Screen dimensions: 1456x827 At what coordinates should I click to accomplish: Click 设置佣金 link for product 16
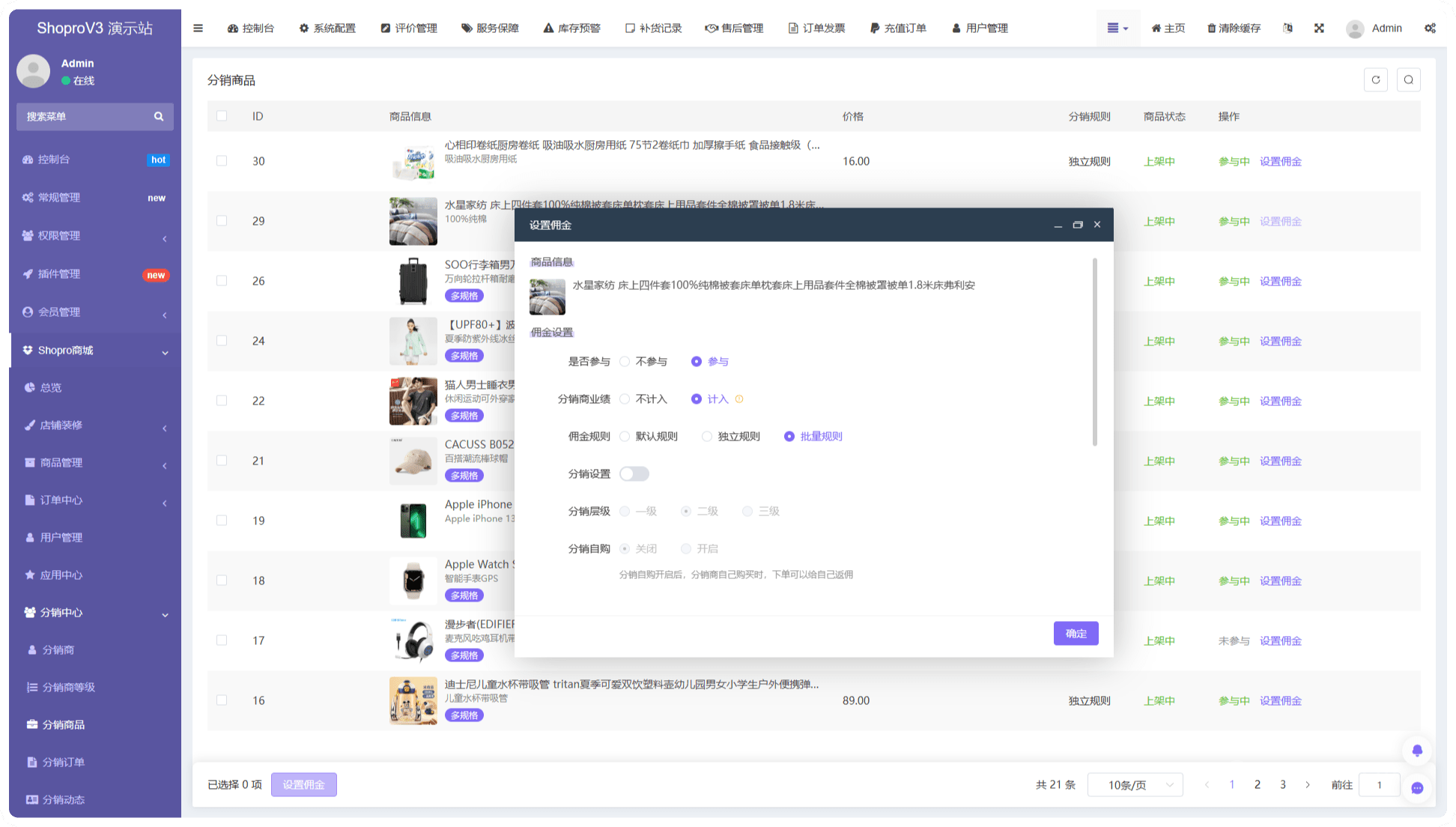(x=1280, y=701)
